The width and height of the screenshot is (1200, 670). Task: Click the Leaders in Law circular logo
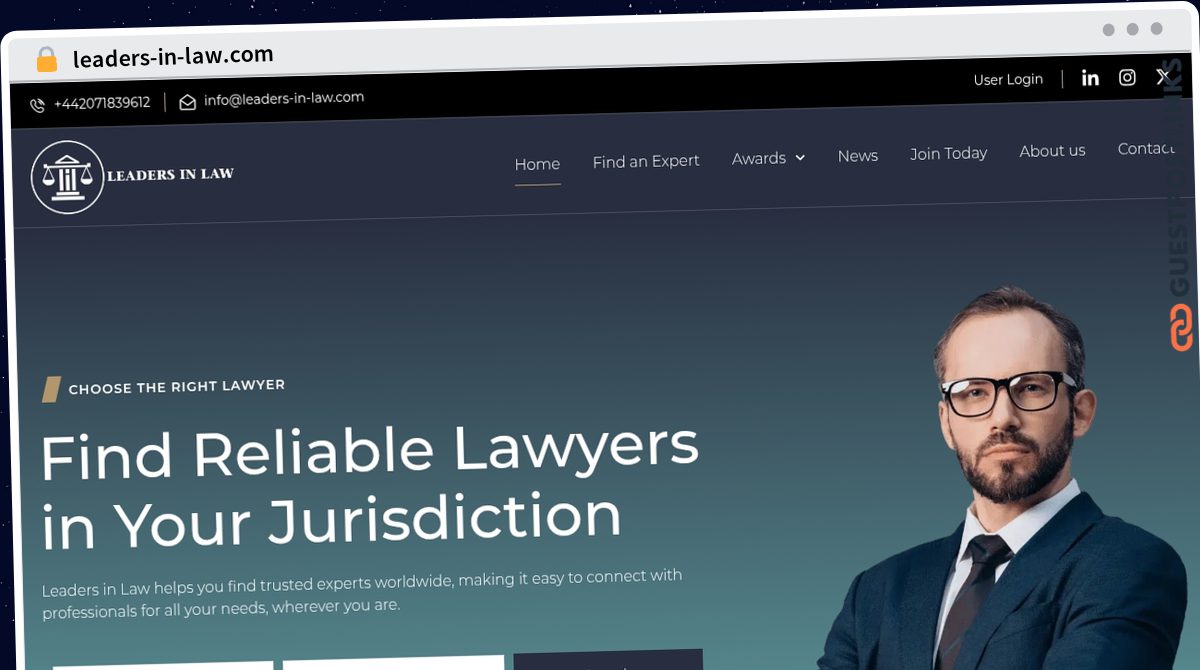pos(67,178)
